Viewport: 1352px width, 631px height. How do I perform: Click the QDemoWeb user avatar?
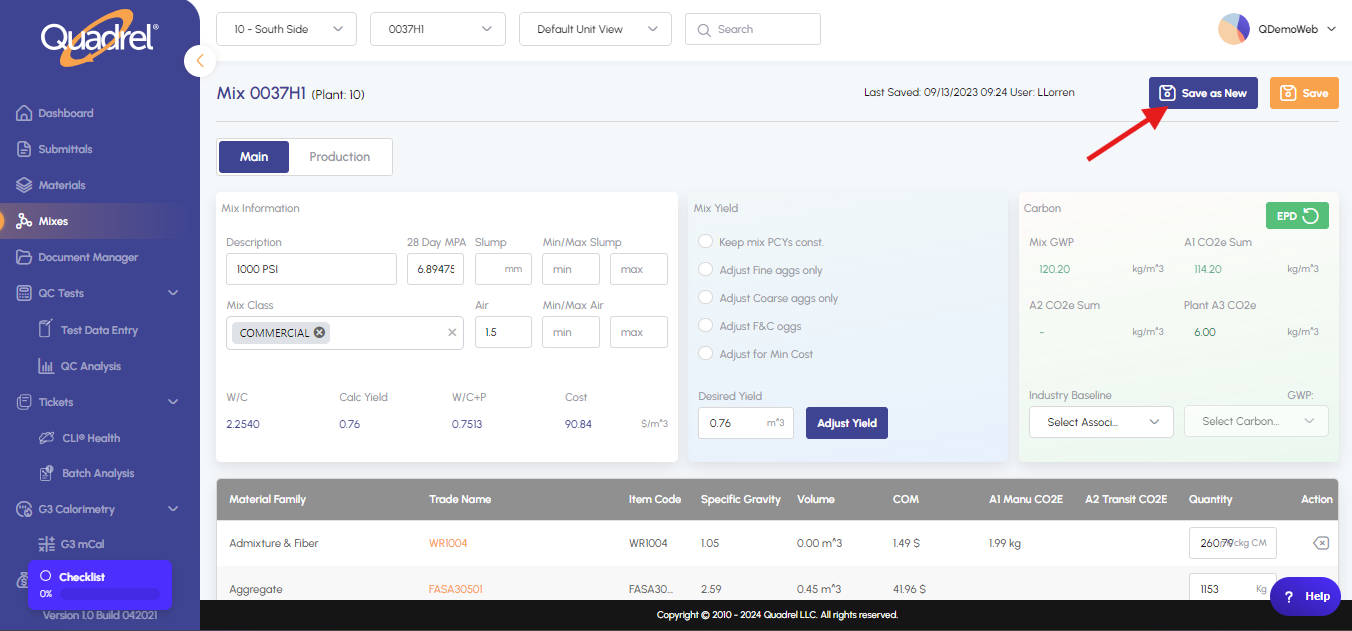click(1234, 29)
